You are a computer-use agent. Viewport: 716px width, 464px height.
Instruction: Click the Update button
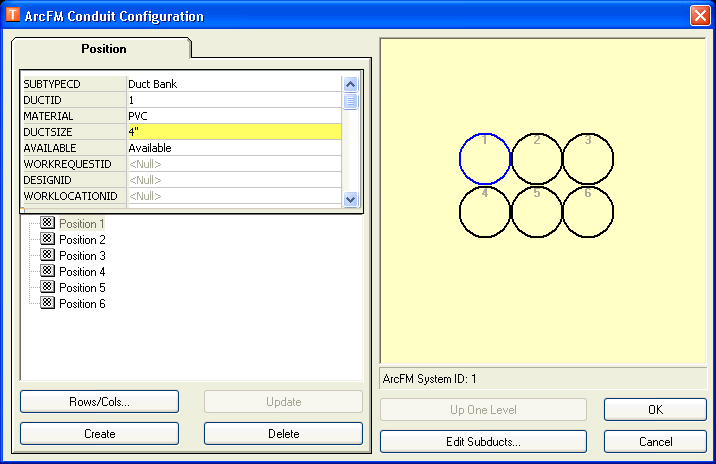283,401
